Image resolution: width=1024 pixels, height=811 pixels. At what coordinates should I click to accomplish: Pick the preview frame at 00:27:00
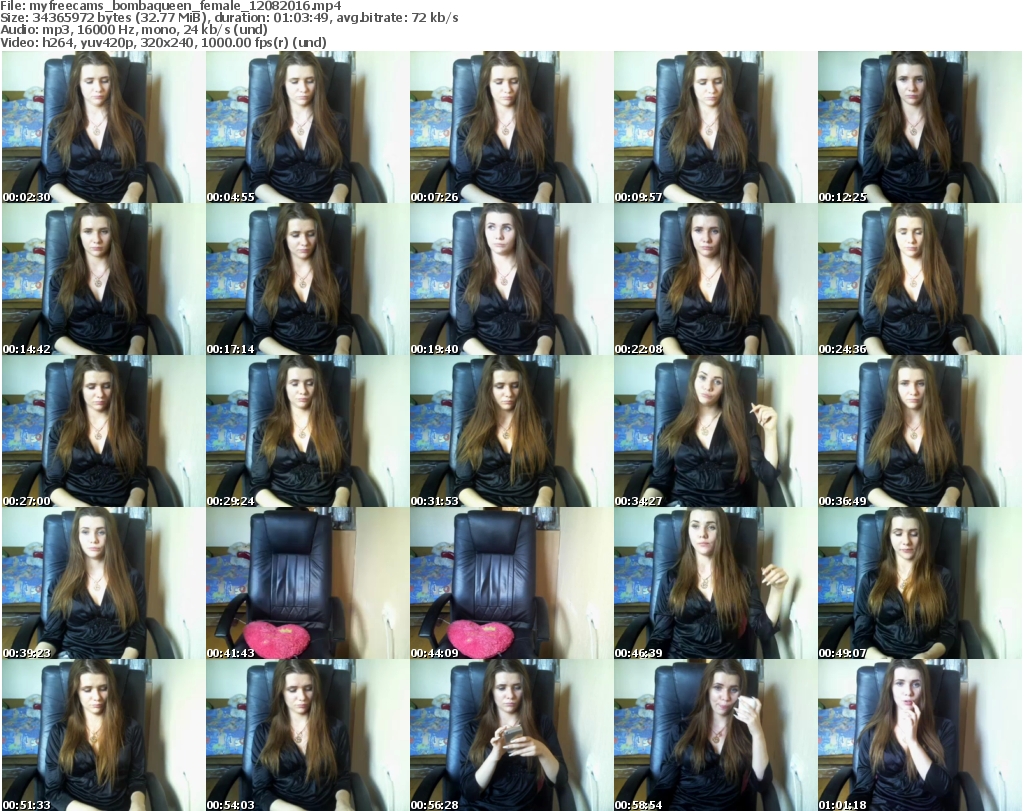[x=103, y=431]
